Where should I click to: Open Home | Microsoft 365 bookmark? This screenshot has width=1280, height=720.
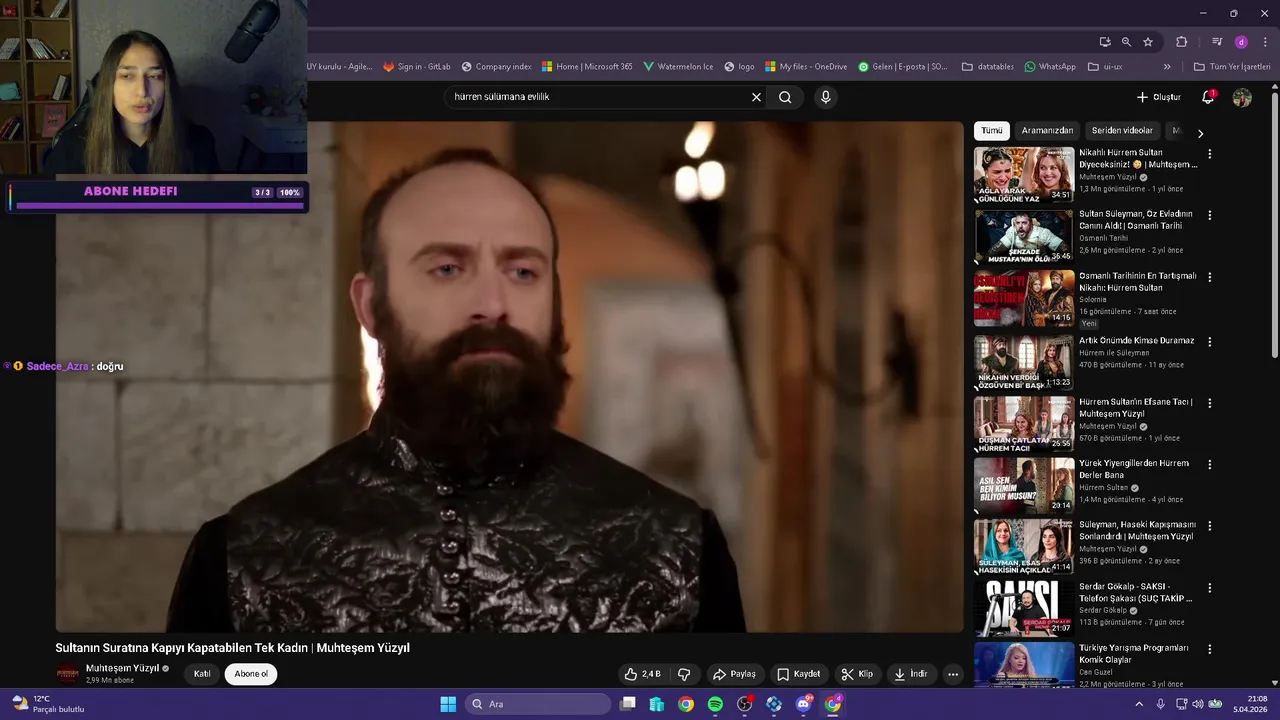pos(587,67)
